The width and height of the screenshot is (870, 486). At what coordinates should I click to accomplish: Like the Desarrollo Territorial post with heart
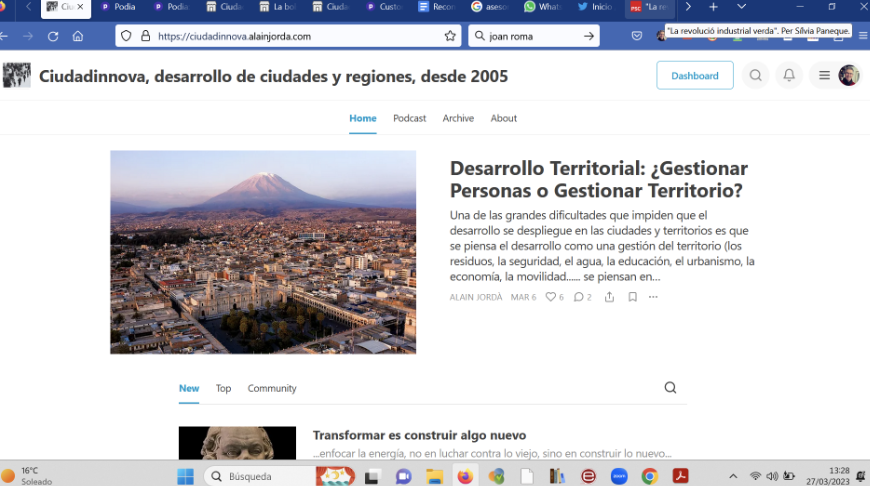point(550,297)
